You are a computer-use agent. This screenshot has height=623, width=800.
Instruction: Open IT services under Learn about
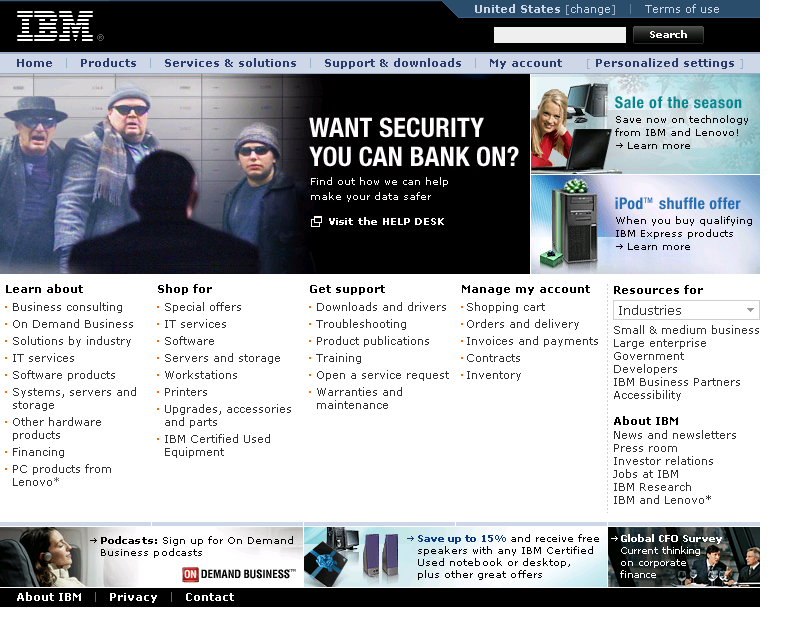[43, 358]
